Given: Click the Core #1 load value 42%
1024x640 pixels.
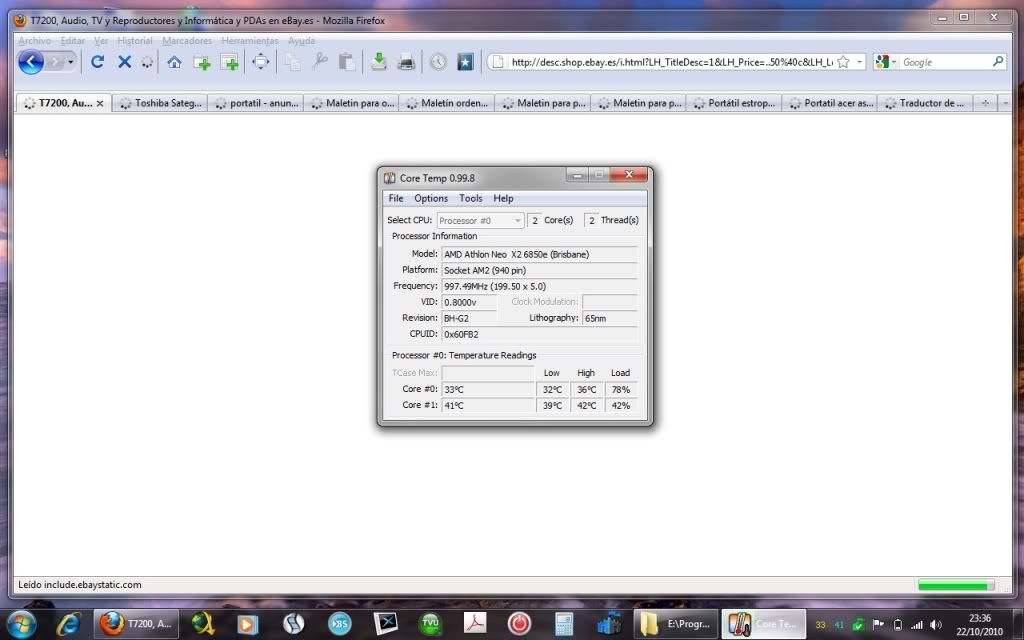Looking at the screenshot, I should click(x=620, y=406).
